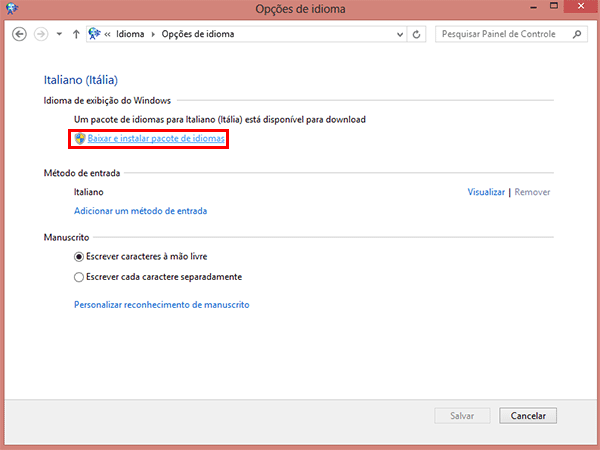Minimize the Opções de idioma window
Screen dimensions: 600x450
pos(534,7)
